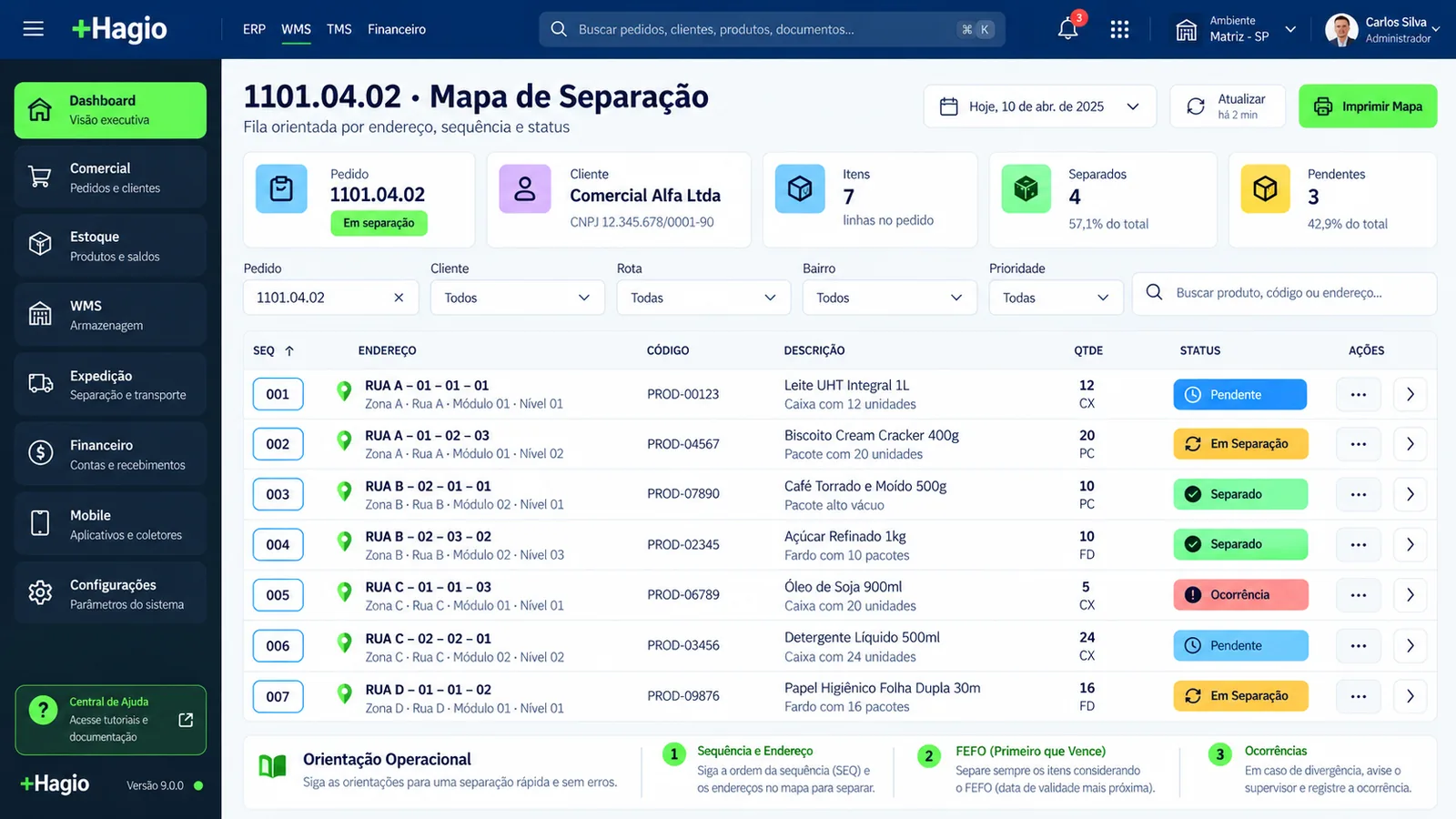Open details arrow for Biscoito Cream Cracker row

[x=1410, y=444]
